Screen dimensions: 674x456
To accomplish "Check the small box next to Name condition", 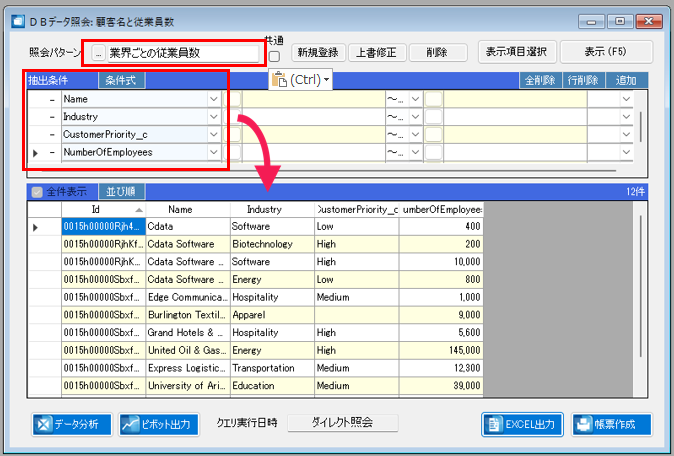I will click(233, 99).
